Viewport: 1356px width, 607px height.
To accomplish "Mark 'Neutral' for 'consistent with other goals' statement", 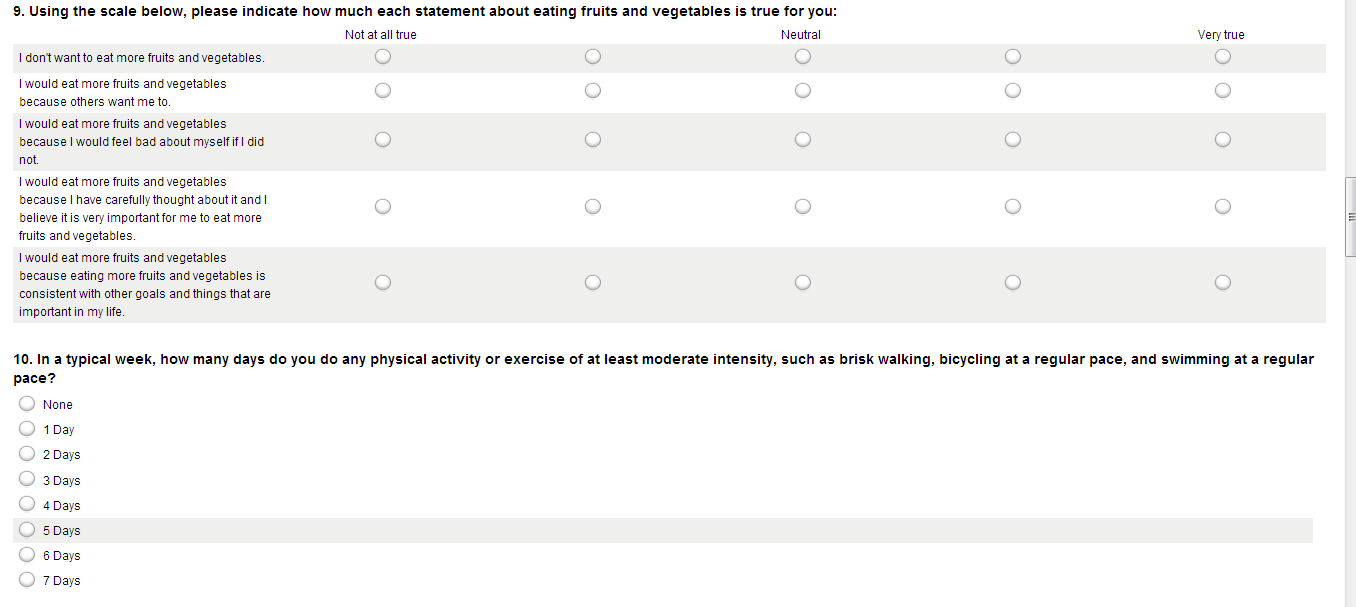I will point(802,283).
